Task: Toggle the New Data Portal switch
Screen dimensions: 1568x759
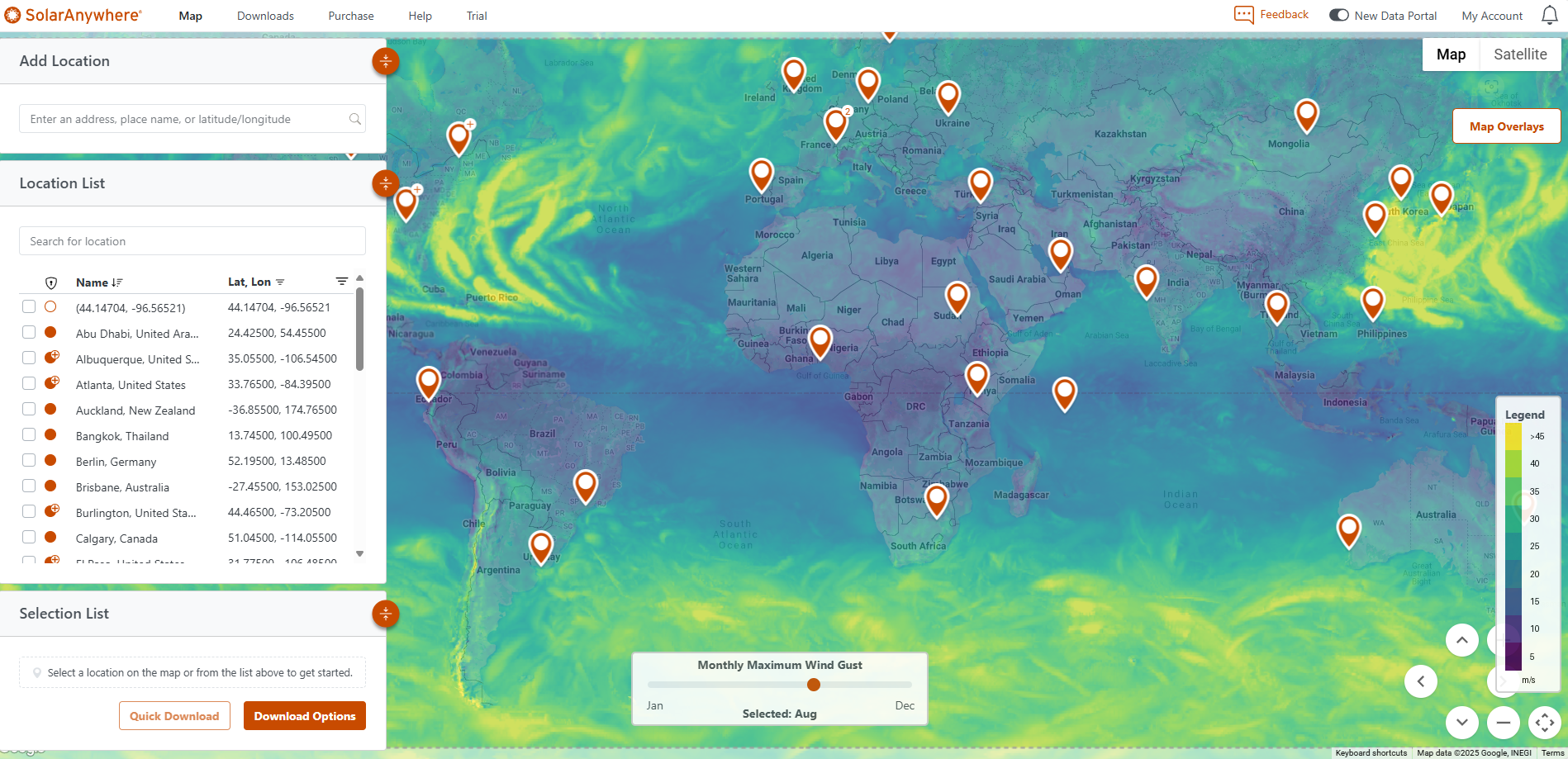Action: click(1338, 16)
